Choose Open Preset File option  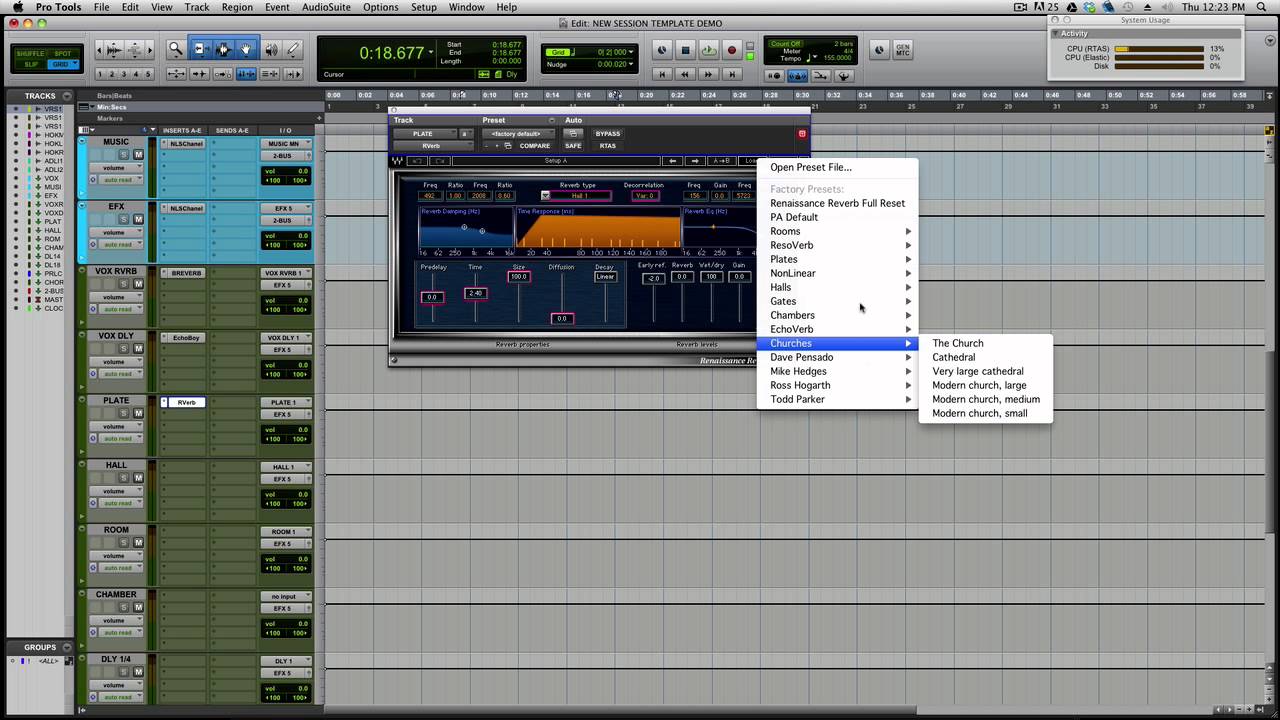point(811,167)
